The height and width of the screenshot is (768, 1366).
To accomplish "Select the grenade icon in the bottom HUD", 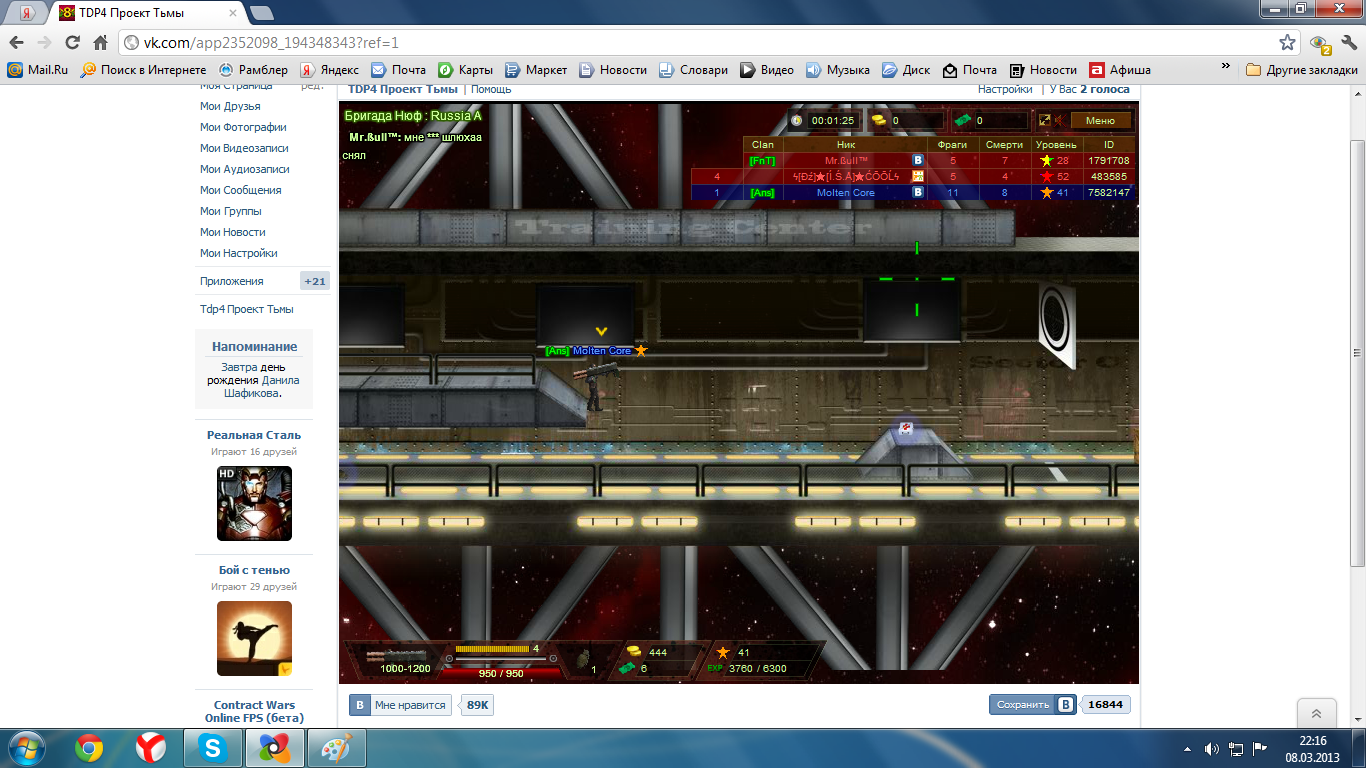I will coord(584,657).
